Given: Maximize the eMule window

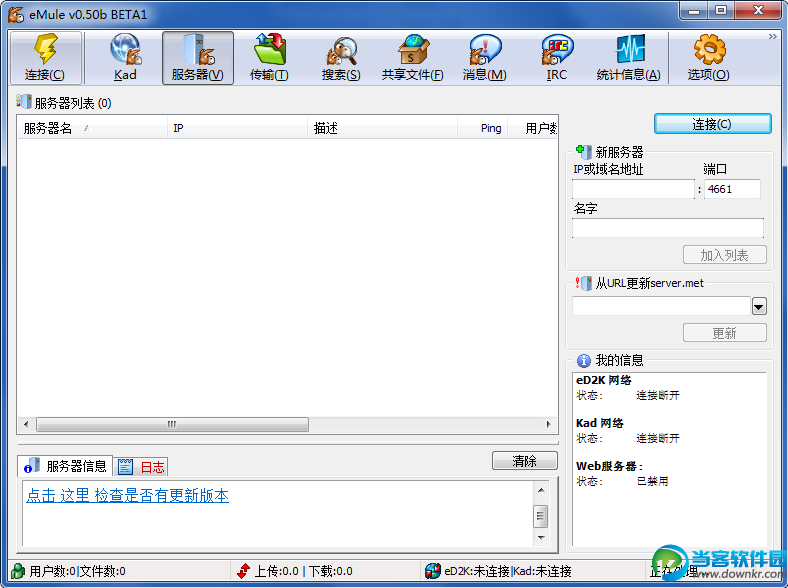Looking at the screenshot, I should coord(721,11).
